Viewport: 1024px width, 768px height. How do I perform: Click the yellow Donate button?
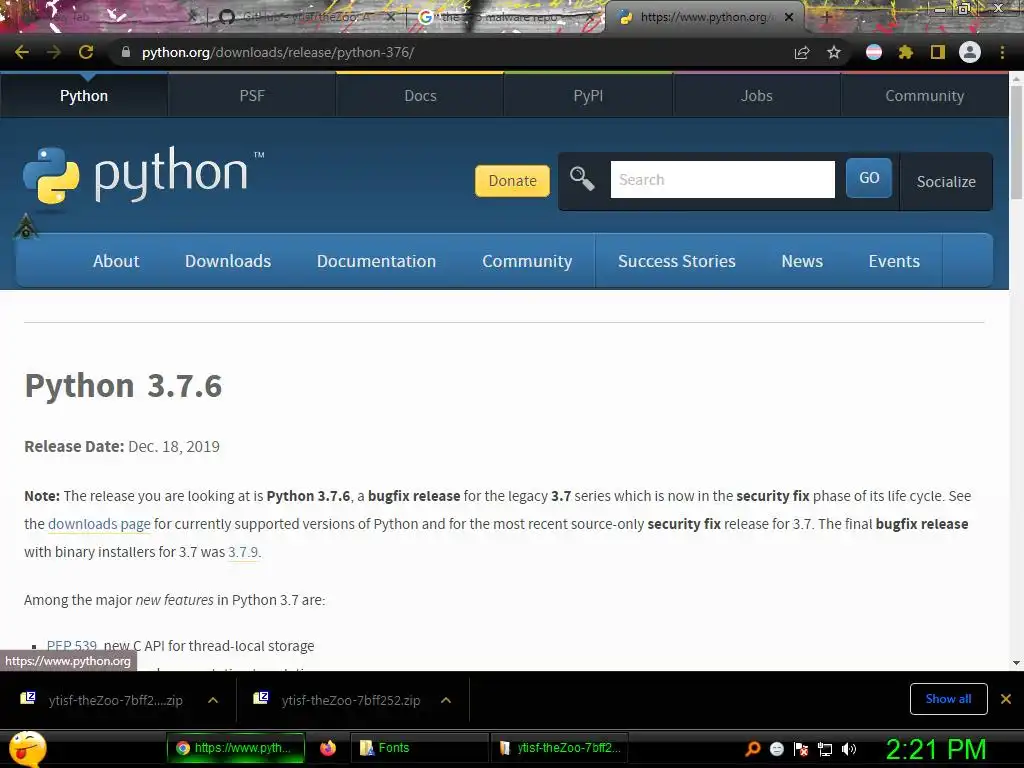[x=512, y=181]
